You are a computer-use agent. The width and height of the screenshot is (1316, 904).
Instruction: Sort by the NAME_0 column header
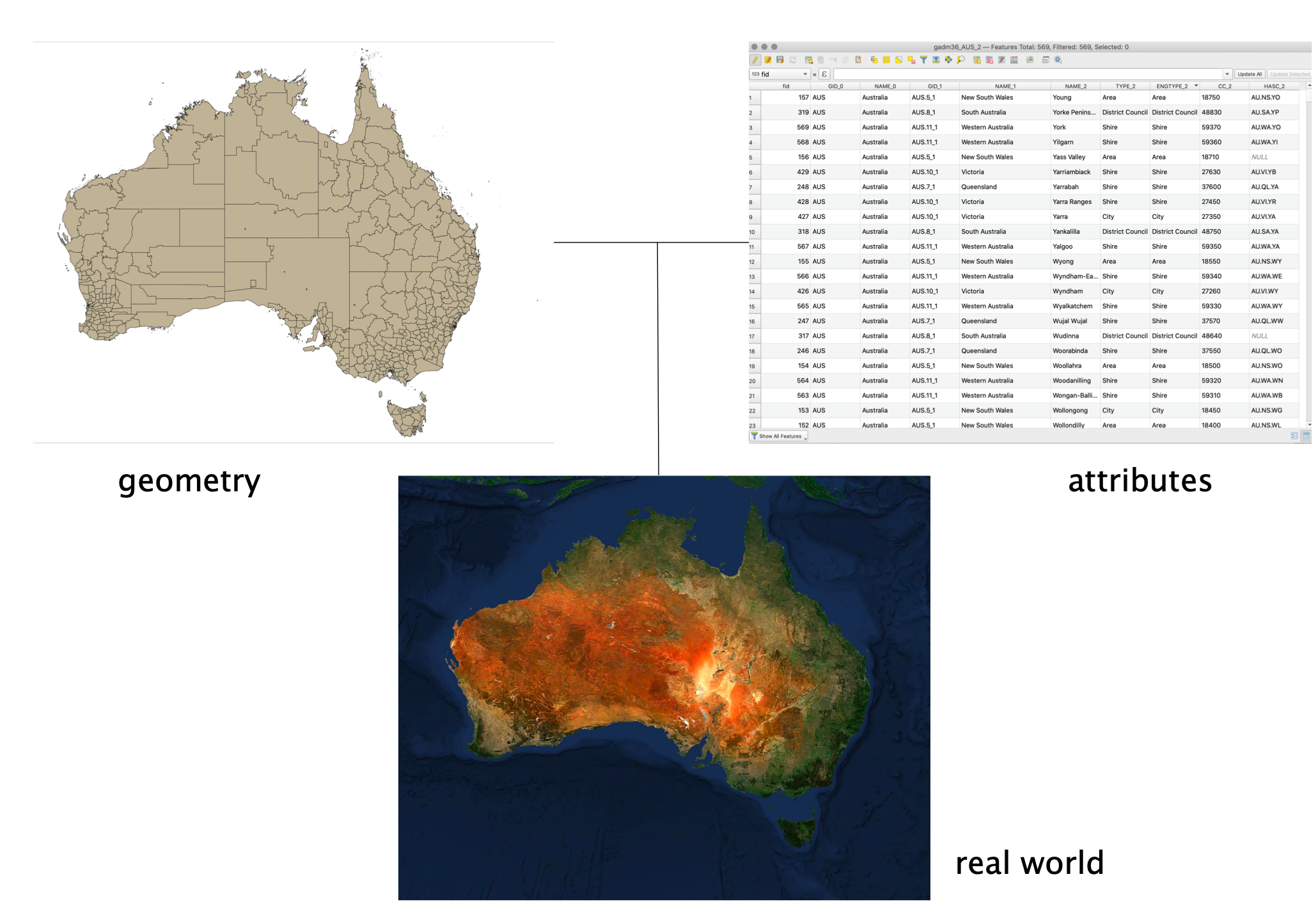(x=885, y=86)
